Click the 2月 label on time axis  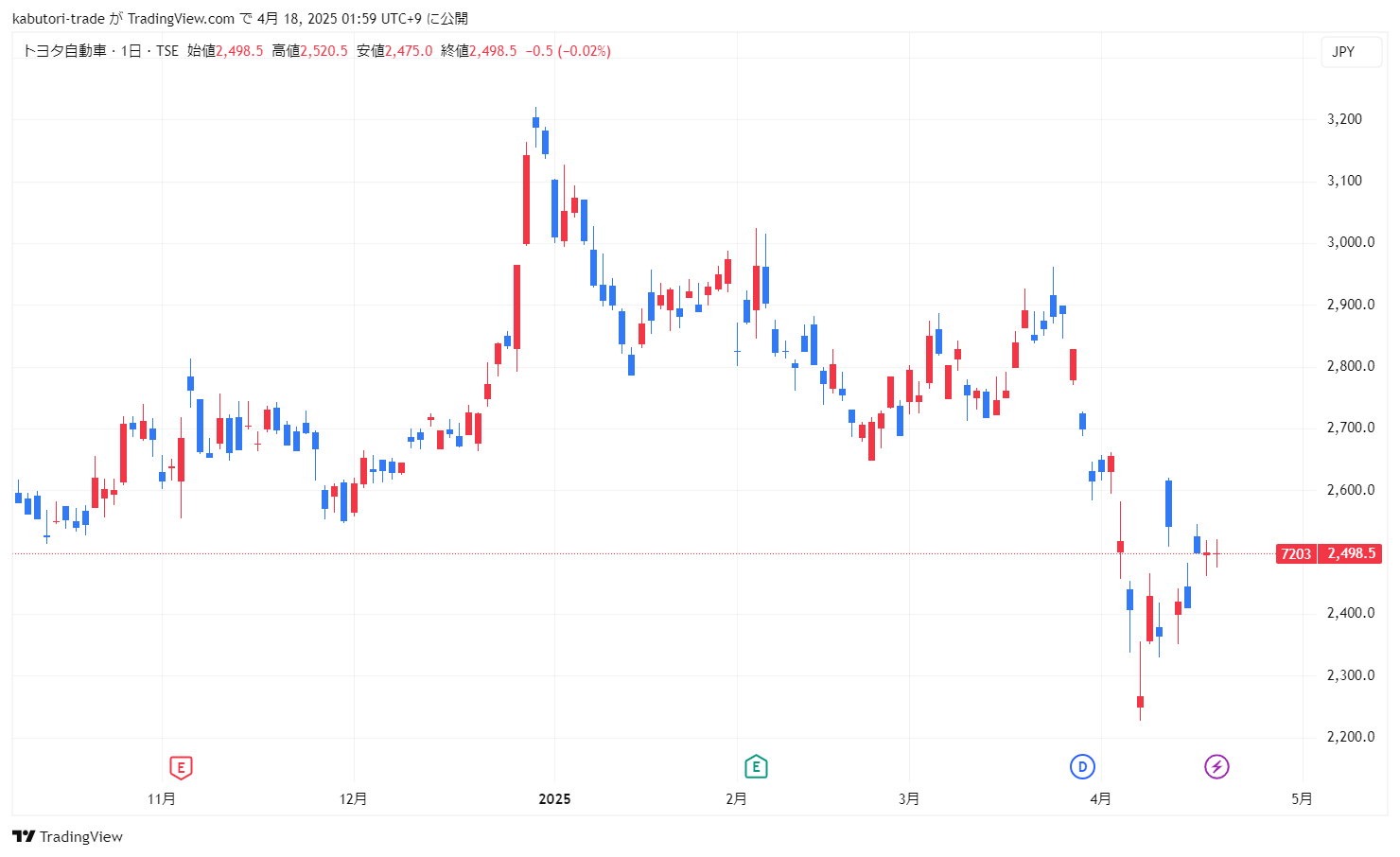point(736,799)
